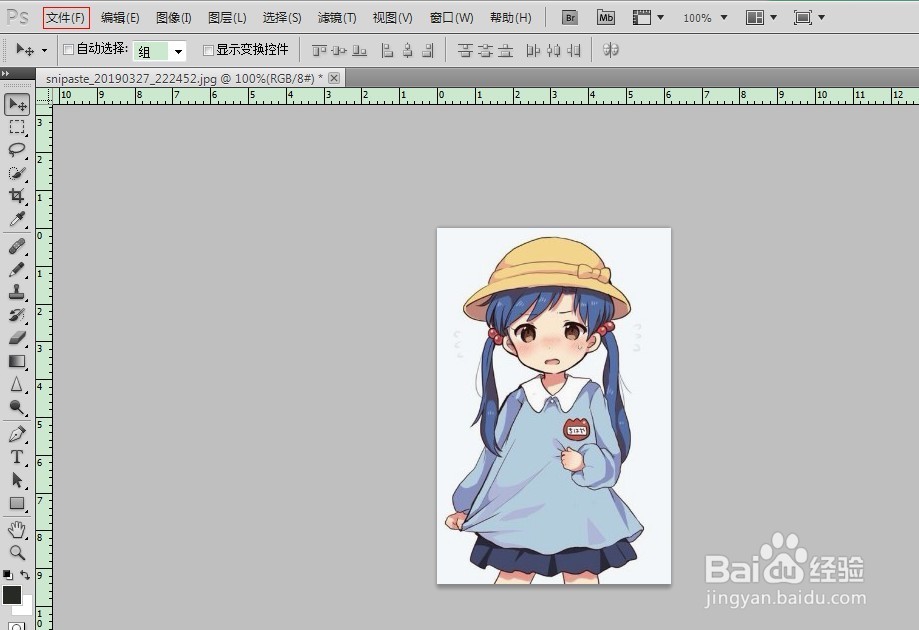The width and height of the screenshot is (919, 630).
Task: Open the Move tool preset picker arrow
Action: [x=44, y=50]
